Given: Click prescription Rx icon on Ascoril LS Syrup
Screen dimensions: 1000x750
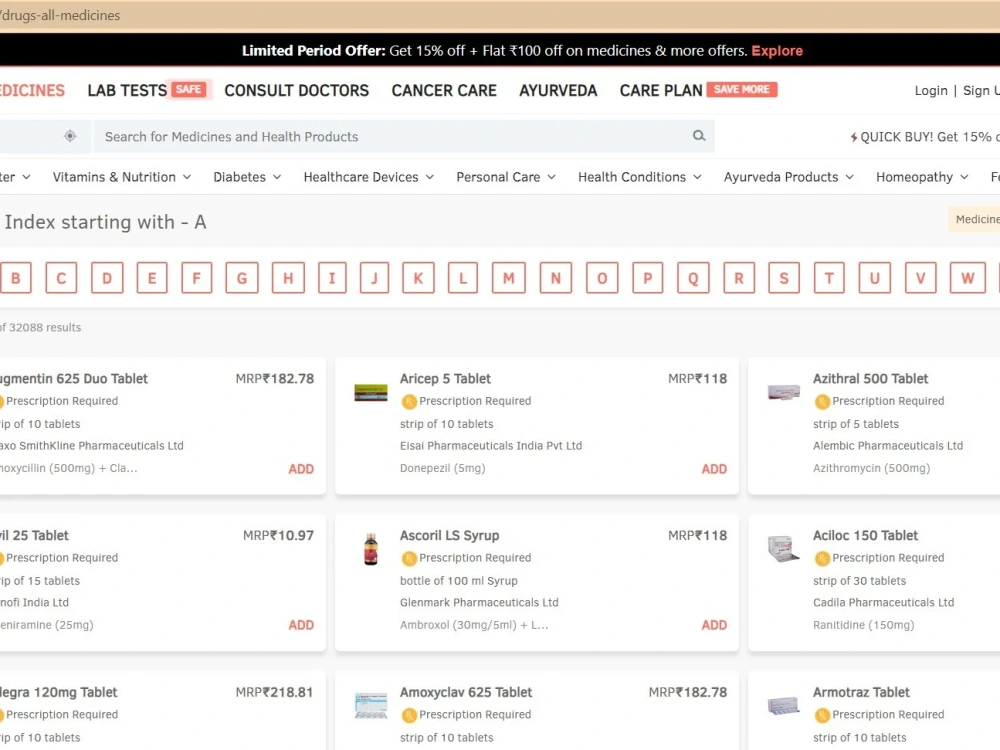Looking at the screenshot, I should pos(409,558).
